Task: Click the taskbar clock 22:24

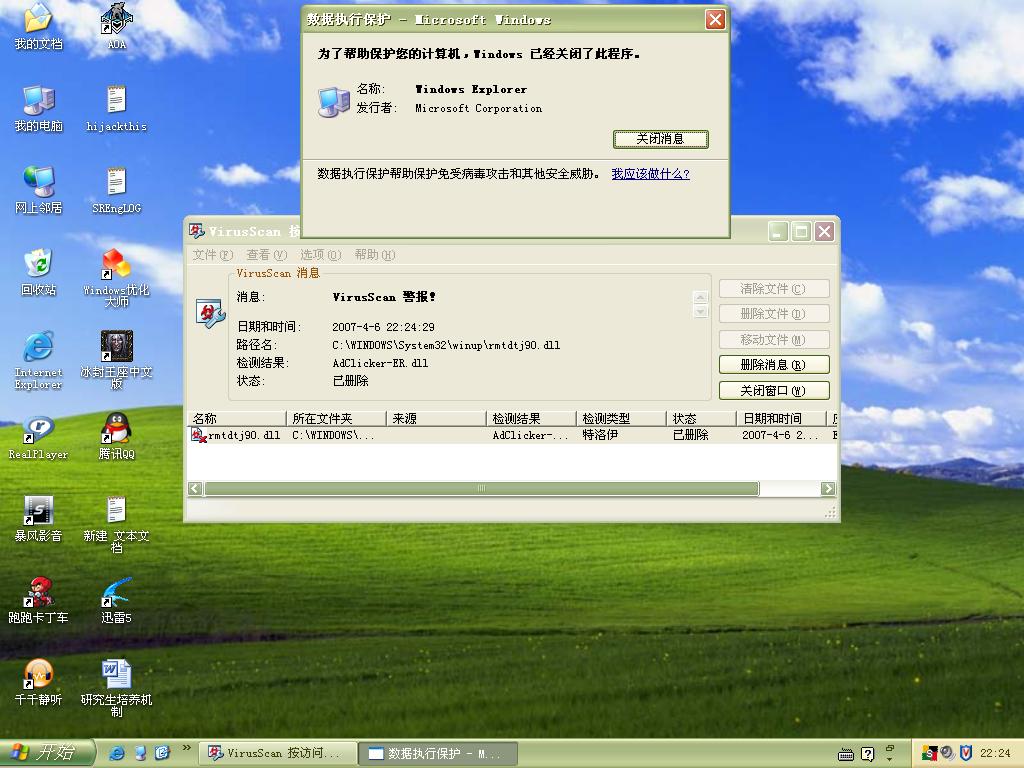Action: 995,754
